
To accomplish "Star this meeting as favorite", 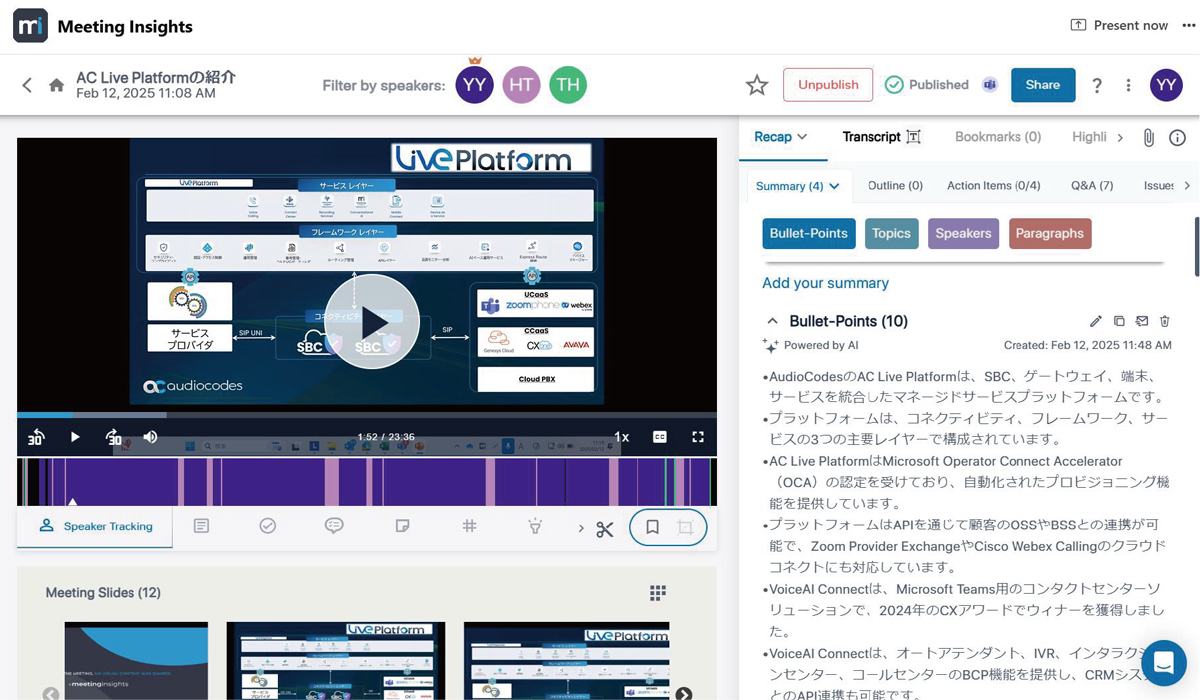I will click(757, 85).
